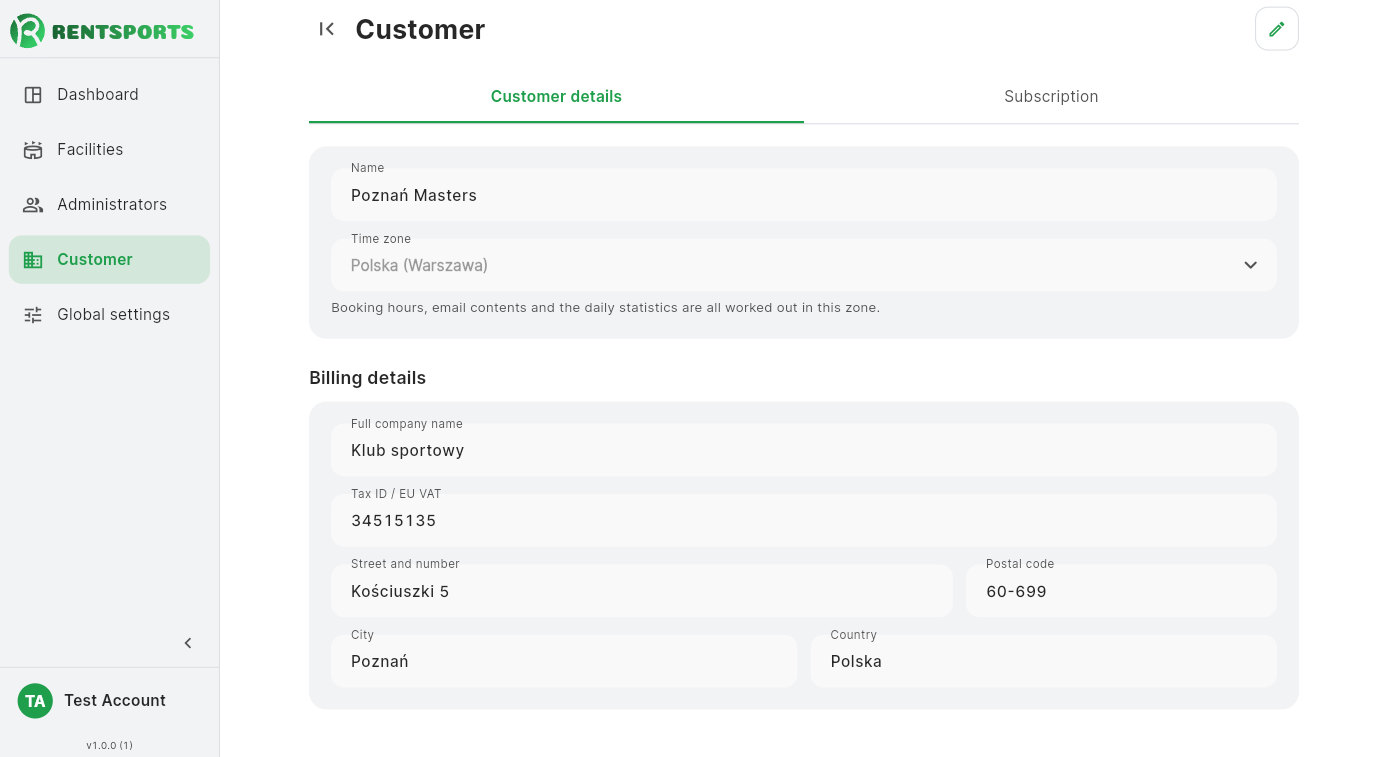Click the TA avatar circle
This screenshot has height=757, width=1388.
(35, 701)
